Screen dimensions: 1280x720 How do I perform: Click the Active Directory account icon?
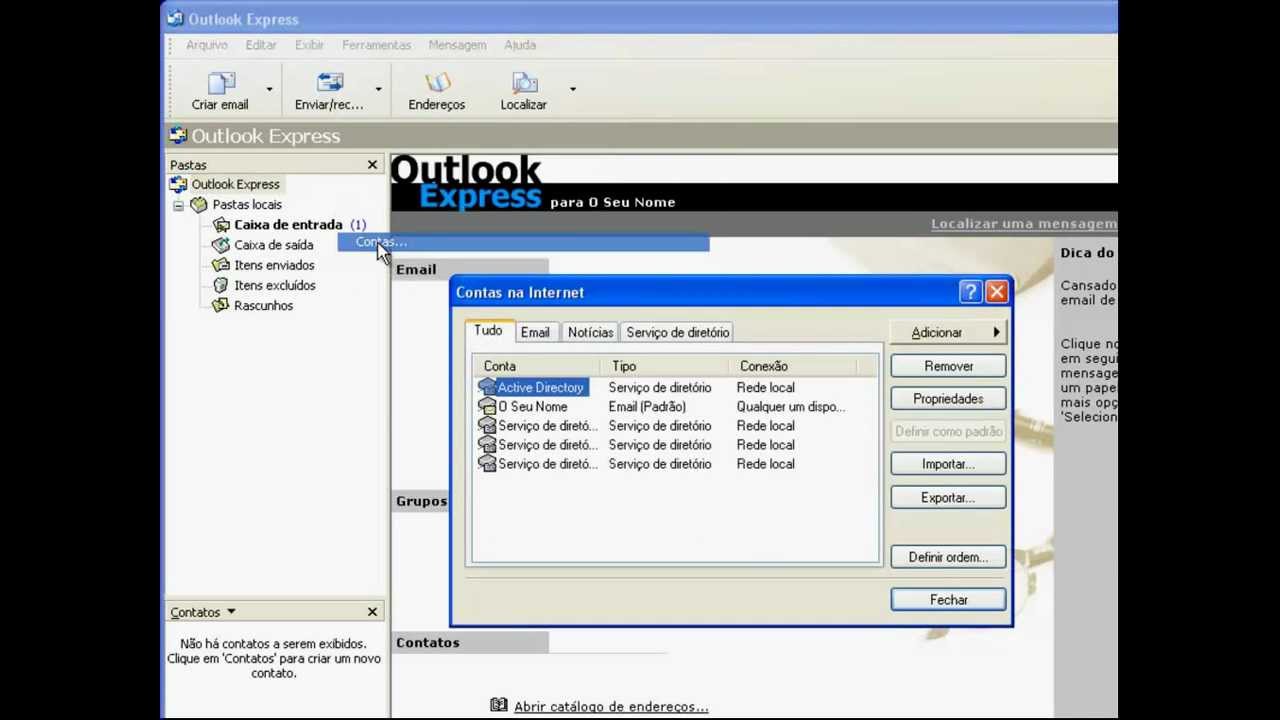coord(487,387)
